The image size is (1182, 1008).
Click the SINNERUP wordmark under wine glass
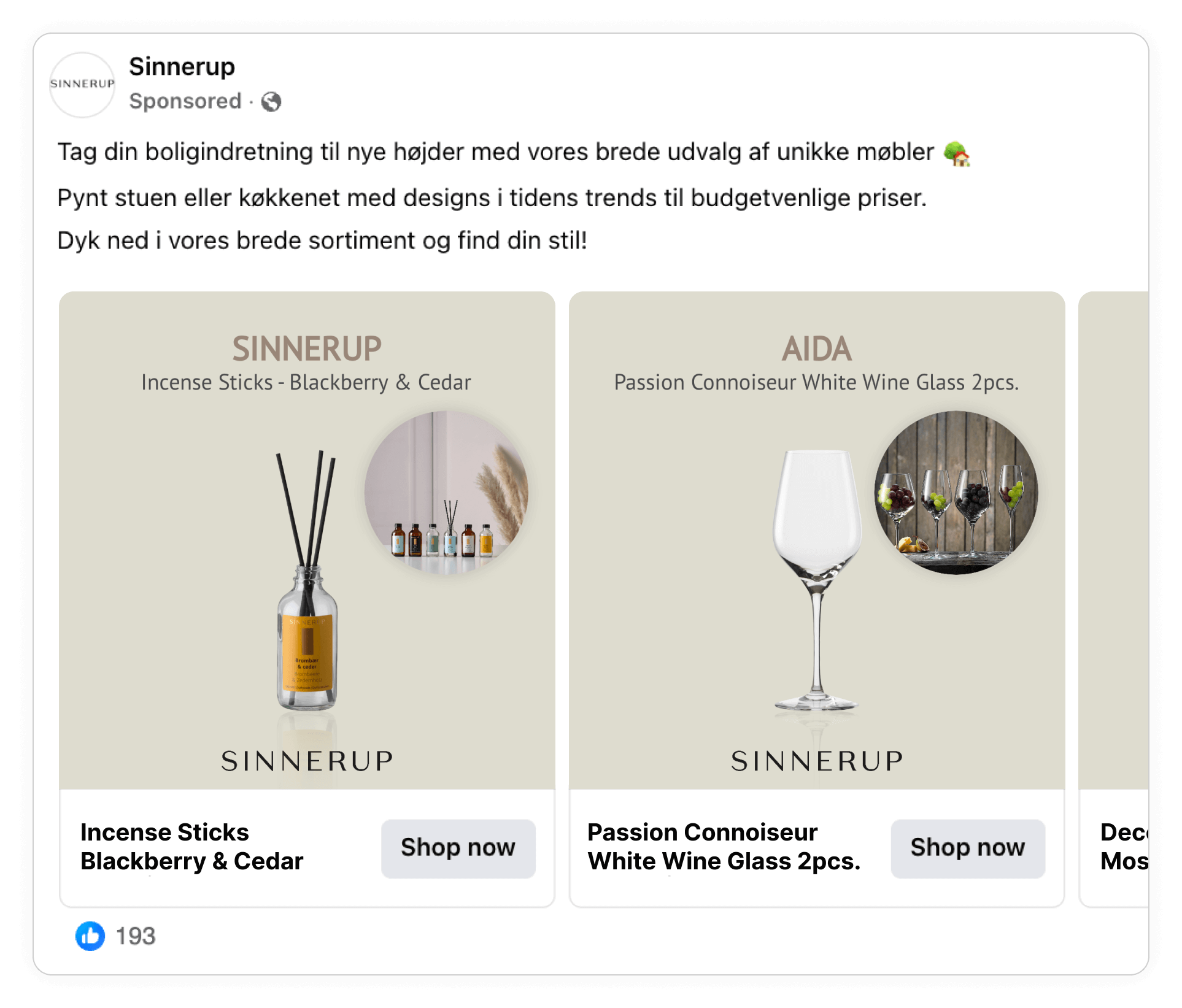pyautogui.click(x=817, y=761)
